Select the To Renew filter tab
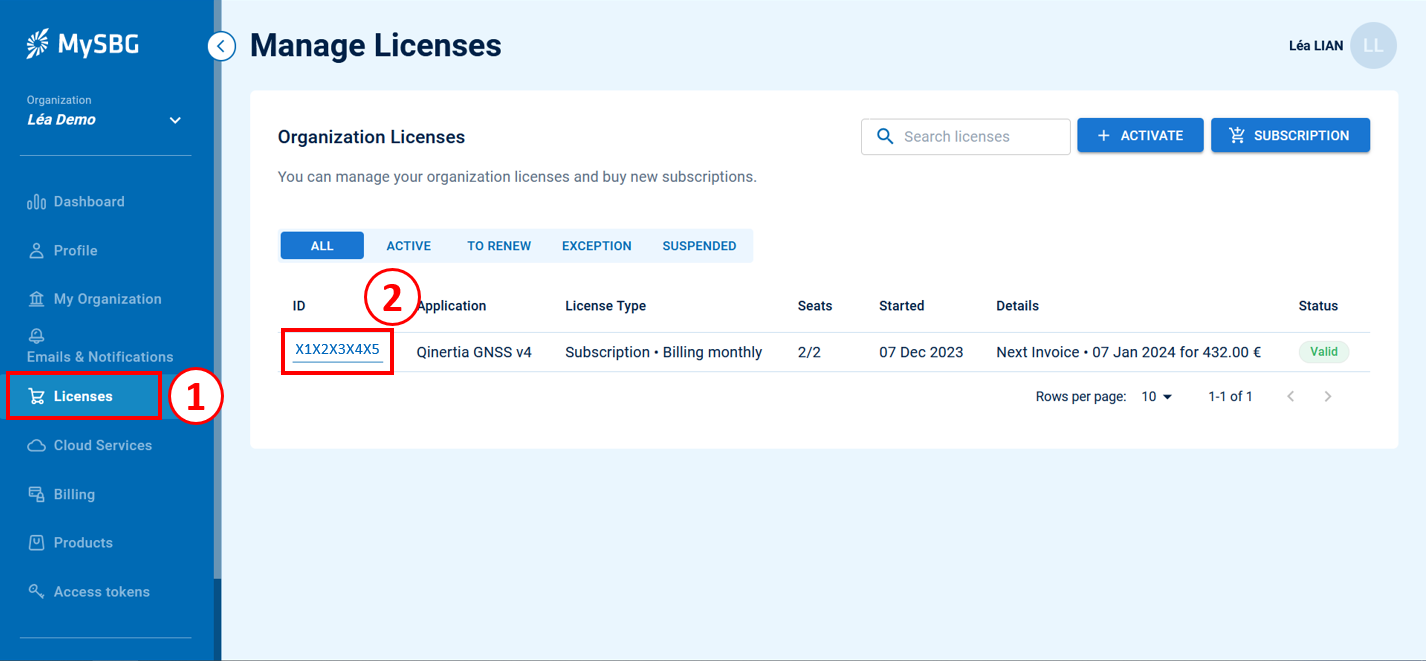Image resolution: width=1426 pixels, height=661 pixels. (x=499, y=246)
